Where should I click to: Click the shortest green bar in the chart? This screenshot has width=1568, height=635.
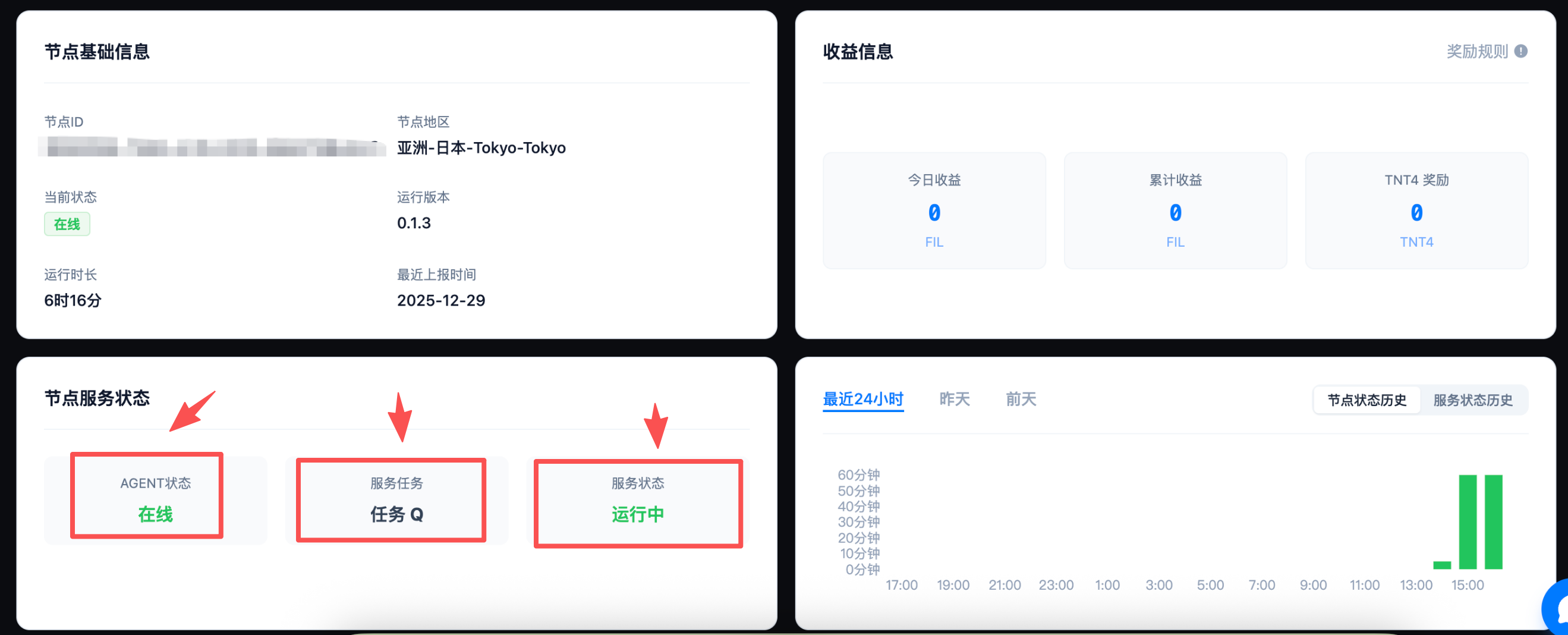(x=1442, y=565)
